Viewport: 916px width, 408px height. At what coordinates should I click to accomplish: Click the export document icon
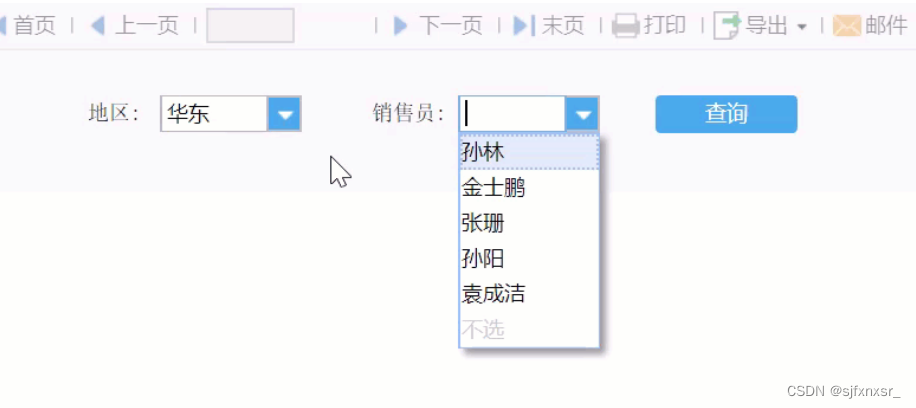click(x=727, y=26)
